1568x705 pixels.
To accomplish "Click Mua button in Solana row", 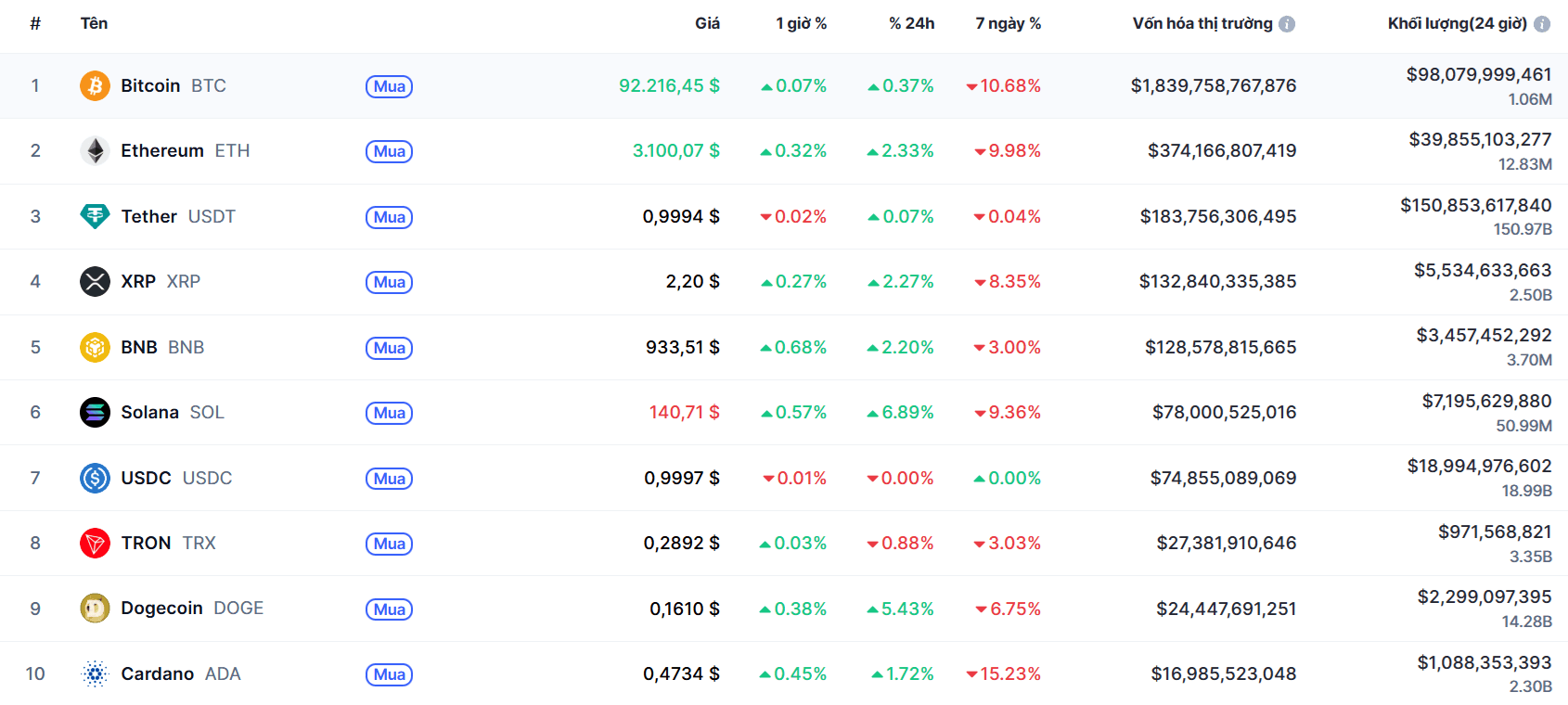I will [389, 413].
